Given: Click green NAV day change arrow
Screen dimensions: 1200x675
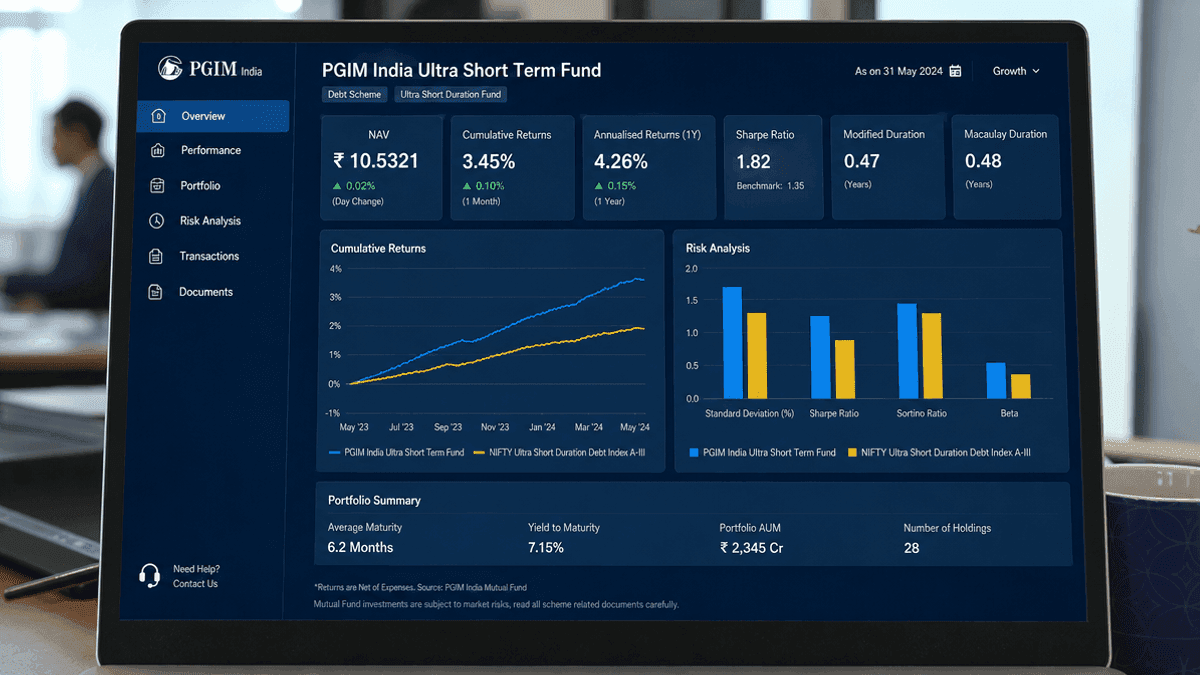Looking at the screenshot, I should tap(337, 186).
